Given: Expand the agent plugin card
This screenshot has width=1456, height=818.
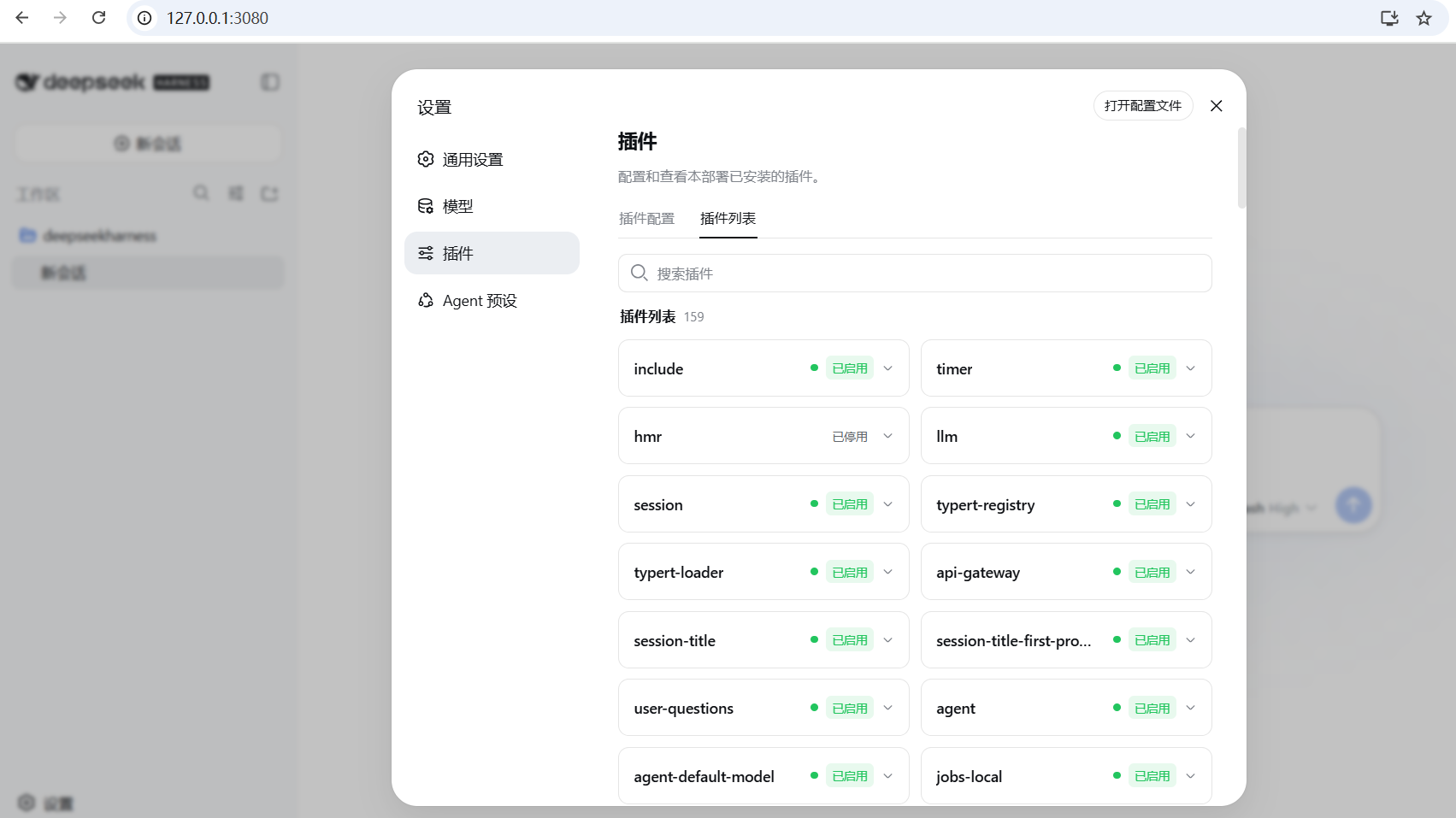Looking at the screenshot, I should [1191, 709].
